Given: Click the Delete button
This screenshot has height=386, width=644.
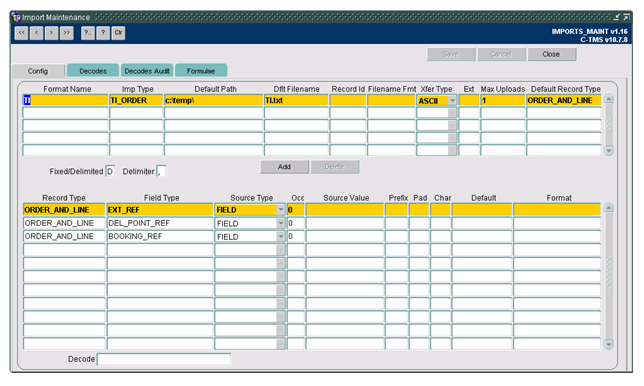Looking at the screenshot, I should click(334, 167).
